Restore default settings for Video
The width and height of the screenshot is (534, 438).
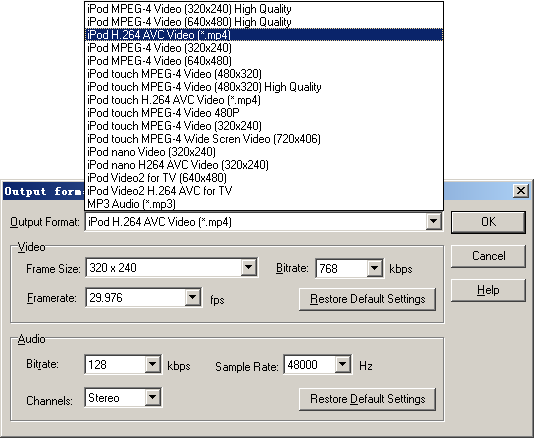(367, 299)
